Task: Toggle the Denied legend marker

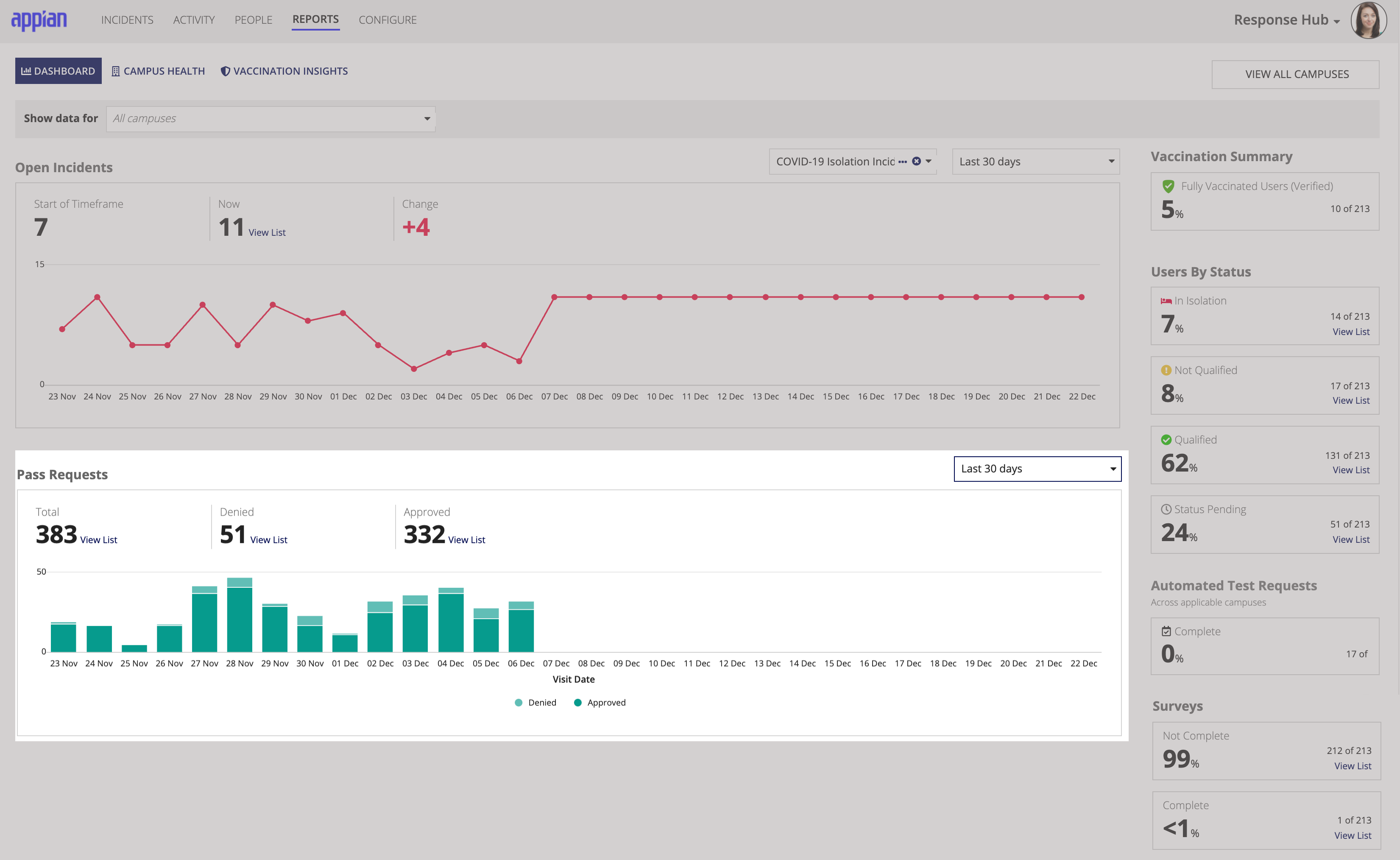Action: 518,702
